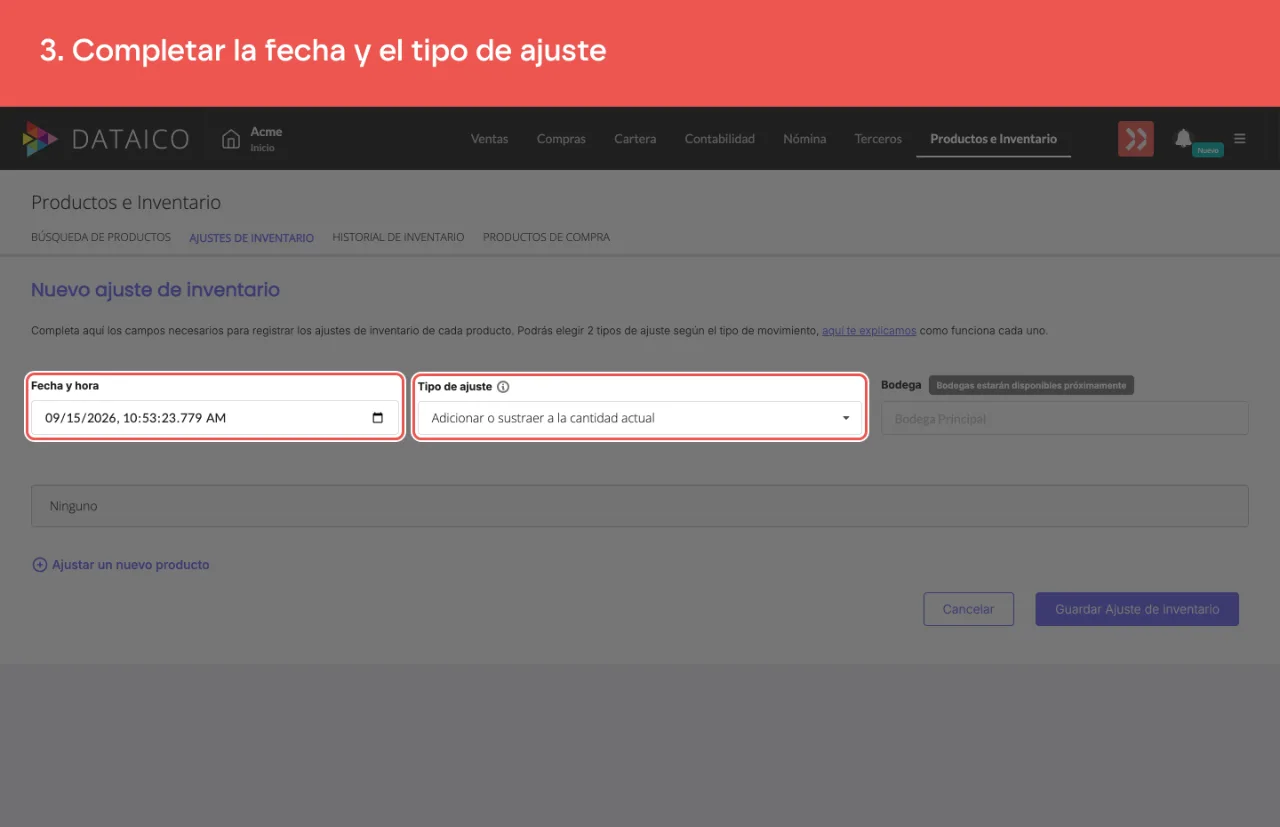1280x827 pixels.
Task: Open the Compras menu
Action: pos(561,139)
